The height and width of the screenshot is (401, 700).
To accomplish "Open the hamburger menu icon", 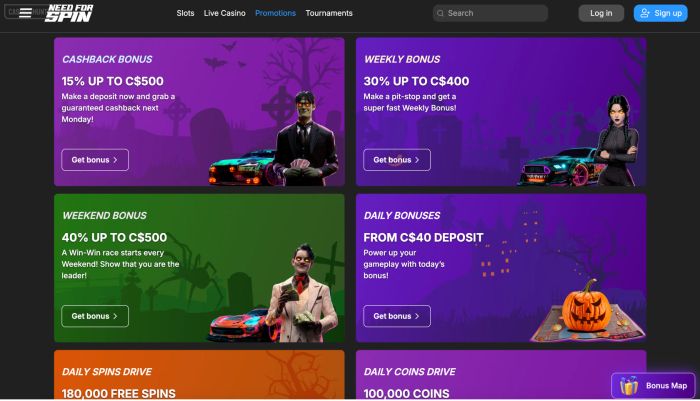I will point(25,13).
